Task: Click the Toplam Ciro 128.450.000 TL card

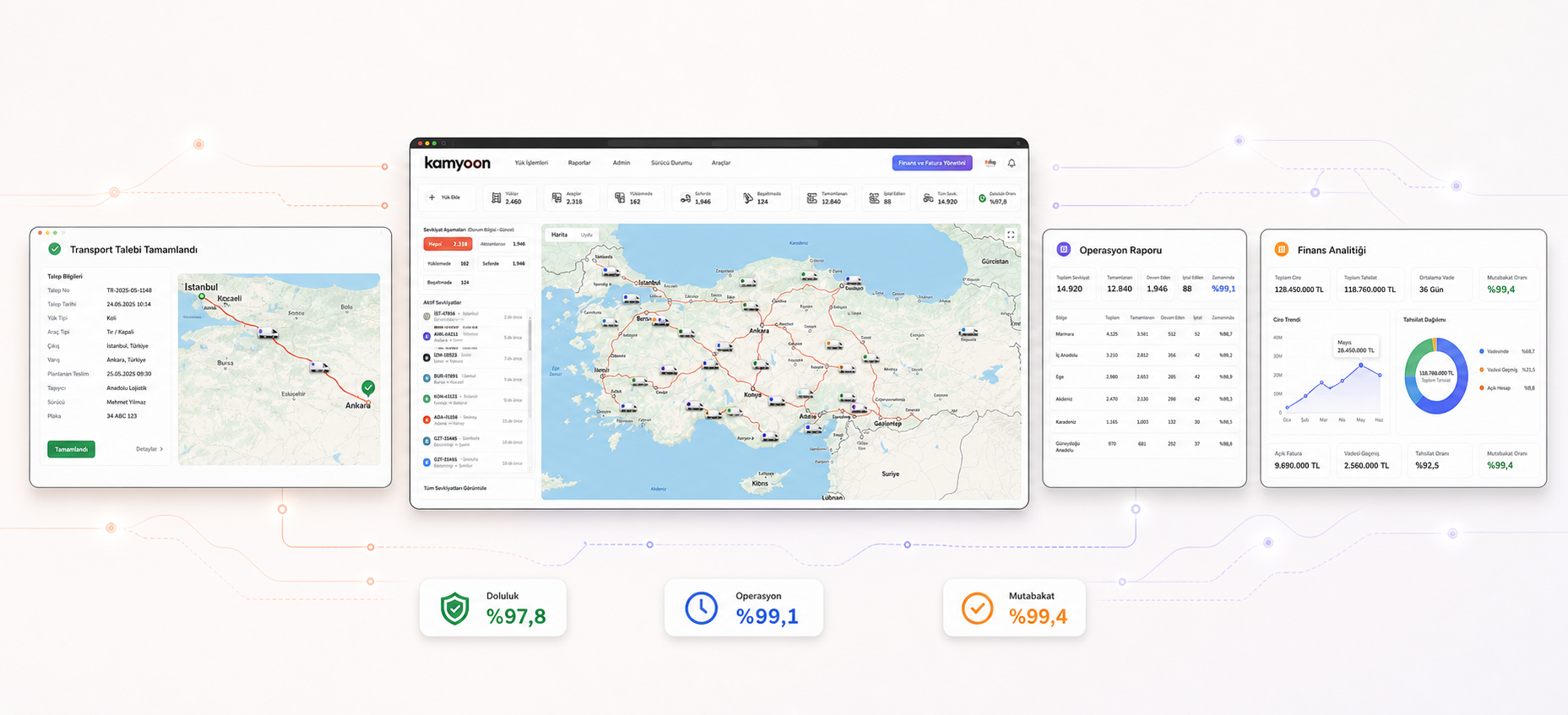Action: [1299, 284]
